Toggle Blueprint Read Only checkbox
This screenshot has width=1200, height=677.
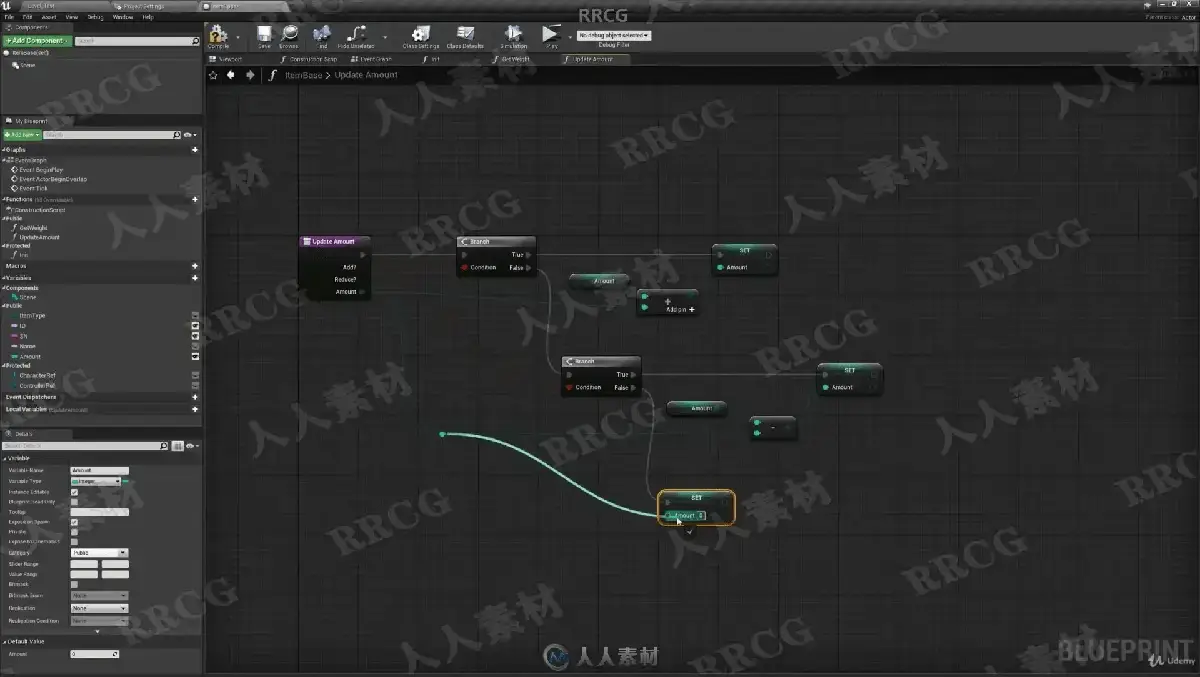(74, 502)
